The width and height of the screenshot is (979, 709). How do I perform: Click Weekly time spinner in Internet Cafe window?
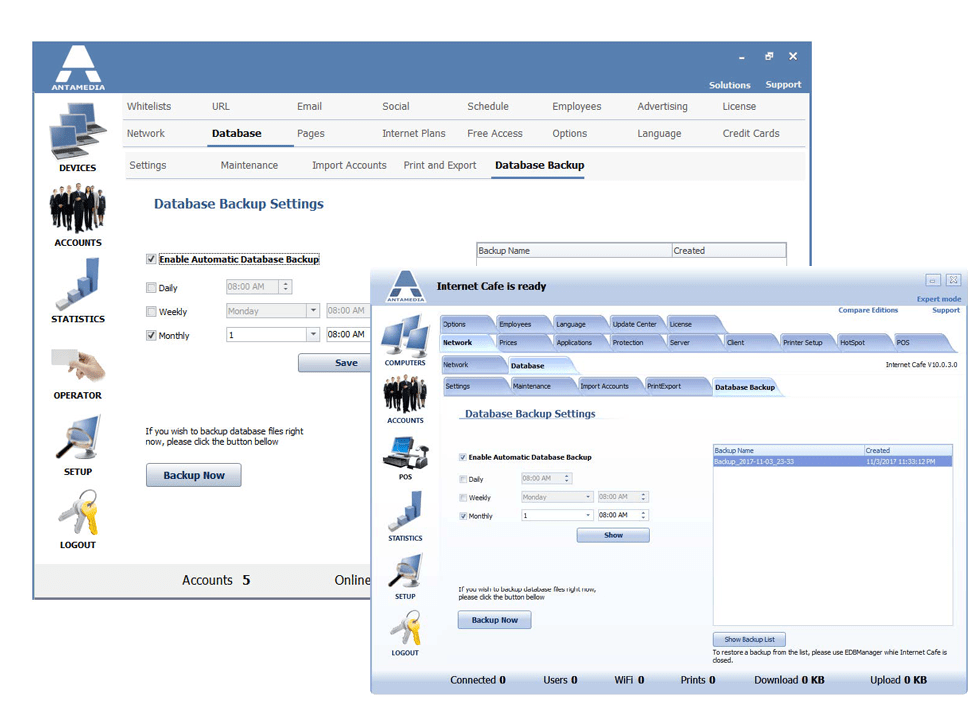(x=644, y=497)
